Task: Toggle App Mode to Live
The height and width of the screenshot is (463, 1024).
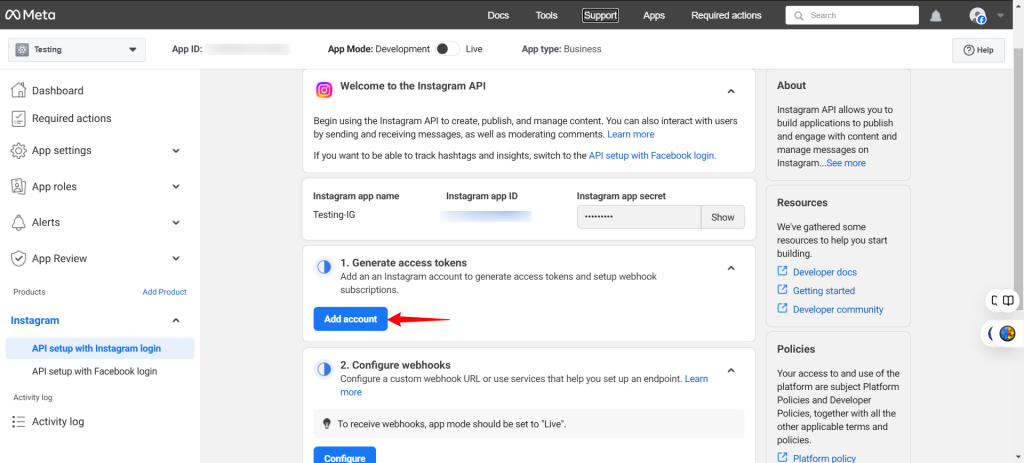Action: [x=448, y=49]
